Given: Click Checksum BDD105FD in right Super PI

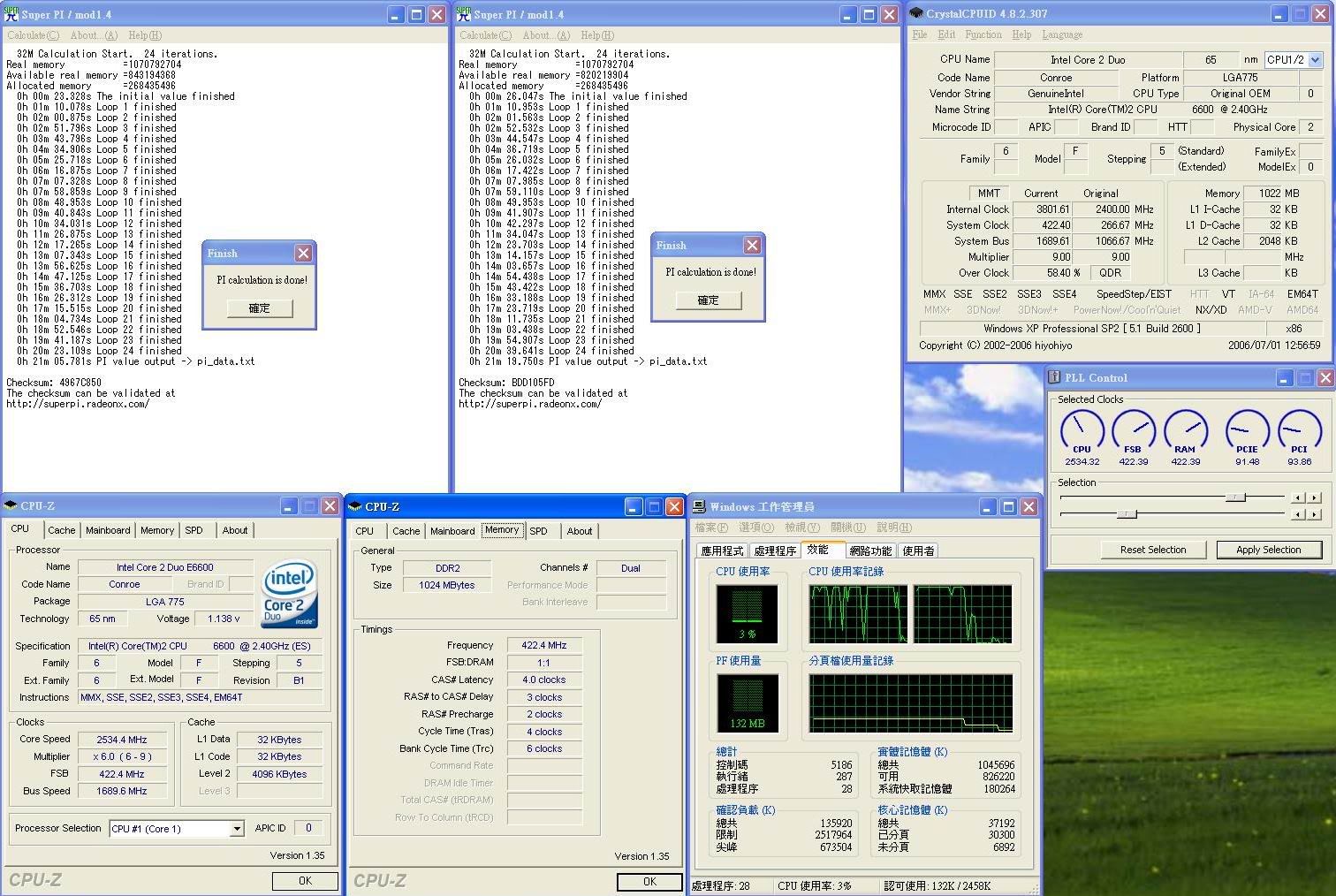Looking at the screenshot, I should [506, 383].
